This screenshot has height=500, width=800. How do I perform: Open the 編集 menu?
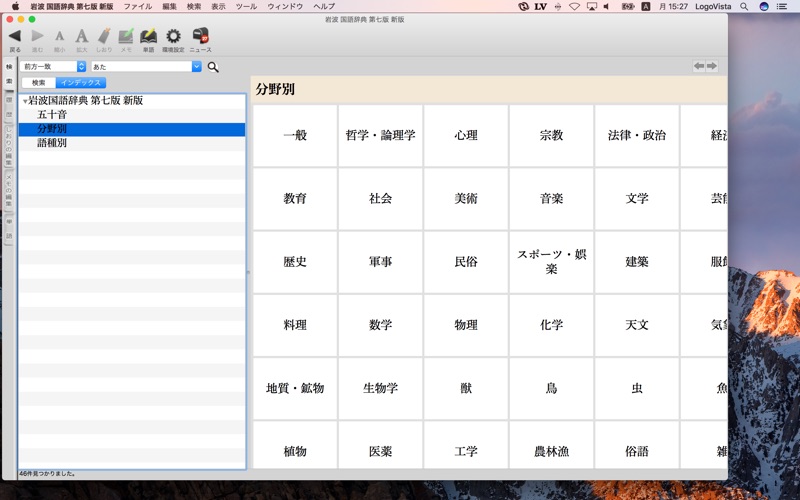pyautogui.click(x=169, y=7)
